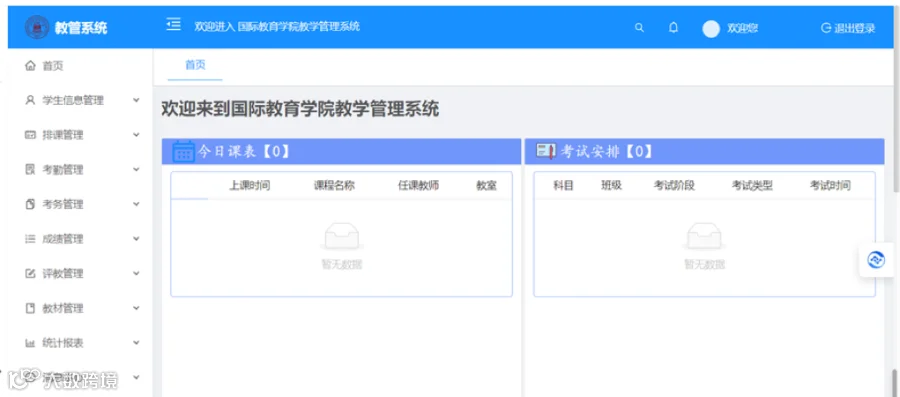Click 欢迎来到国际教育学院教学管理系统 heading
The height and width of the screenshot is (397, 900).
coord(300,109)
